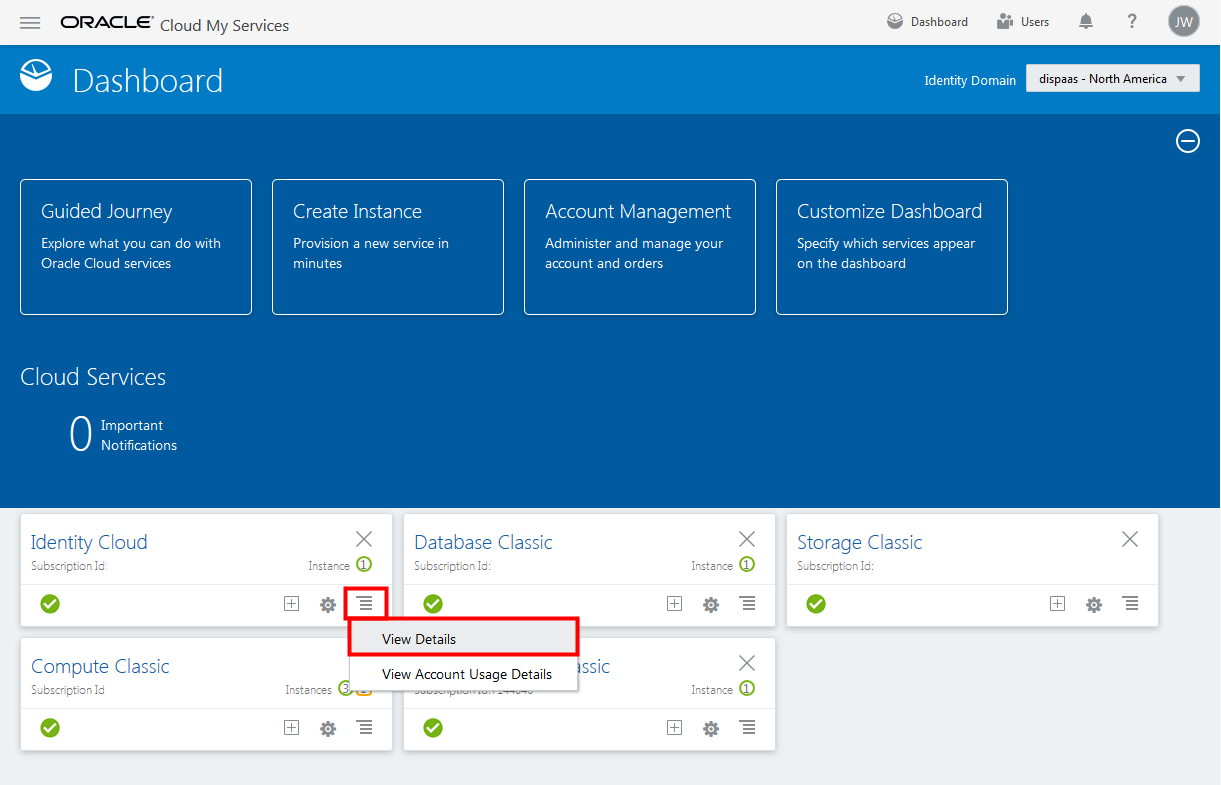Click the notifications bell icon
Screen dimensions: 1221x785
[x=1085, y=20]
